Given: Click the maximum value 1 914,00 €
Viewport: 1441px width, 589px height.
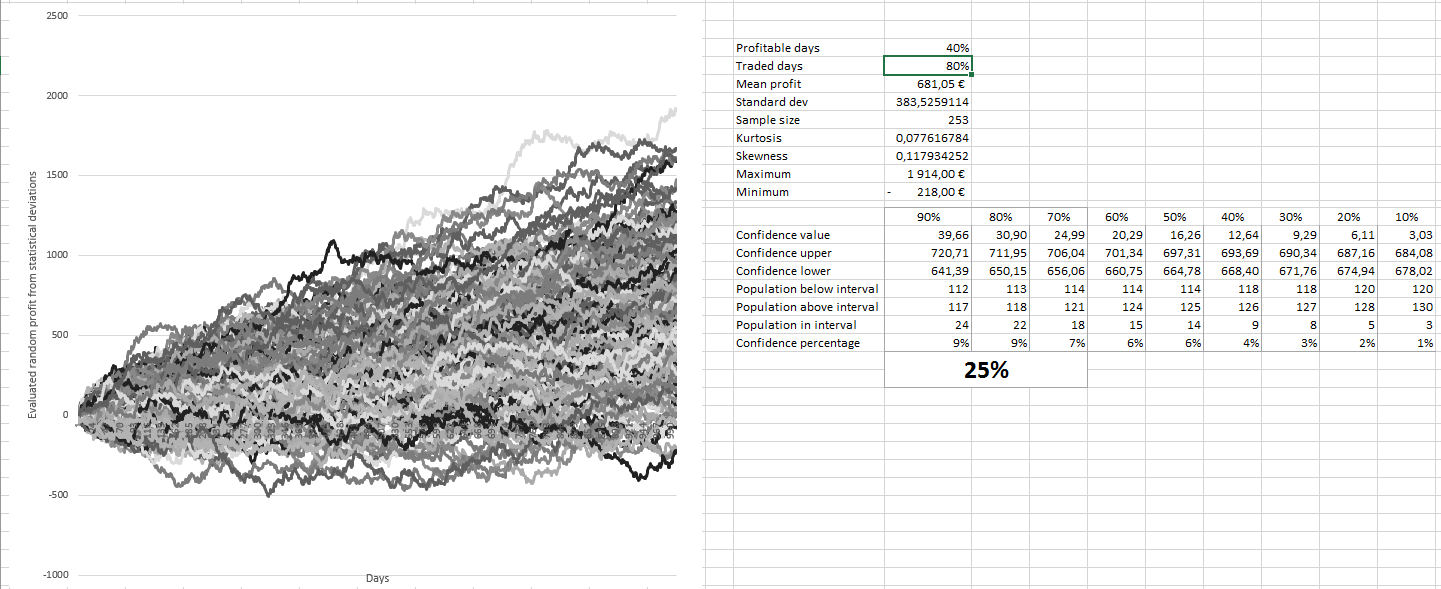Looking at the screenshot, I should (928, 174).
